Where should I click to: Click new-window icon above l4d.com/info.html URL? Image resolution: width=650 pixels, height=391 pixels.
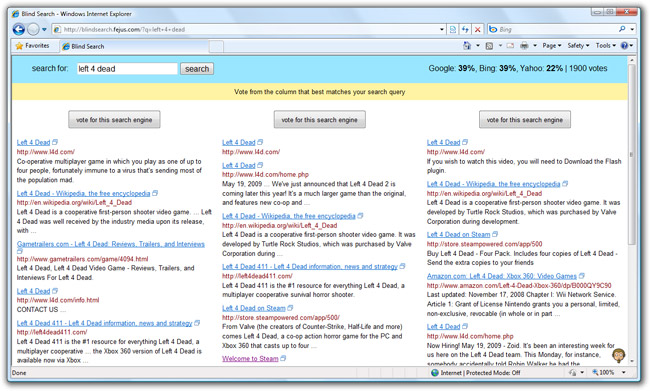55,291
